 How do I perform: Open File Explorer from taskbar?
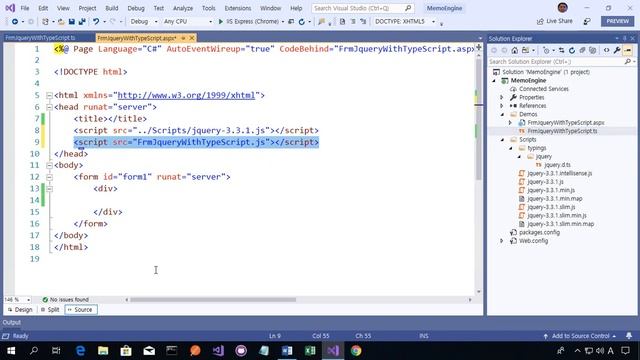pos(103,351)
